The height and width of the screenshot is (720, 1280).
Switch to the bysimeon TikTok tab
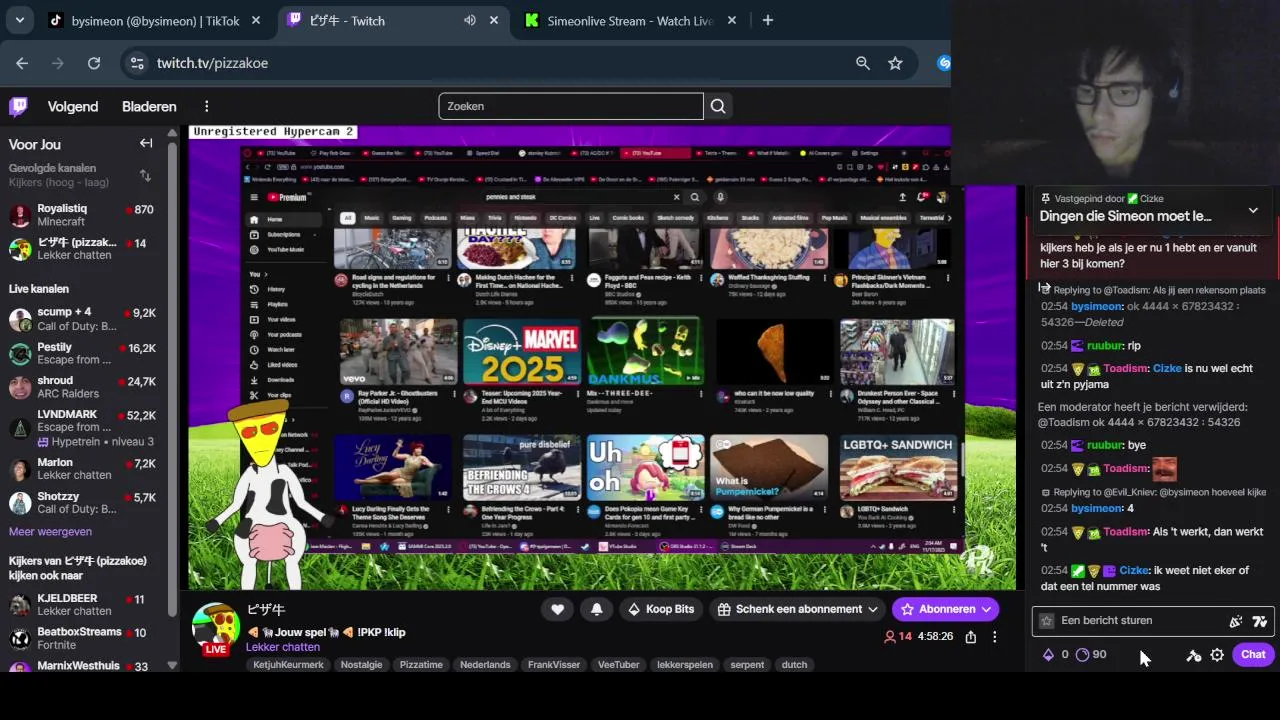tap(155, 20)
